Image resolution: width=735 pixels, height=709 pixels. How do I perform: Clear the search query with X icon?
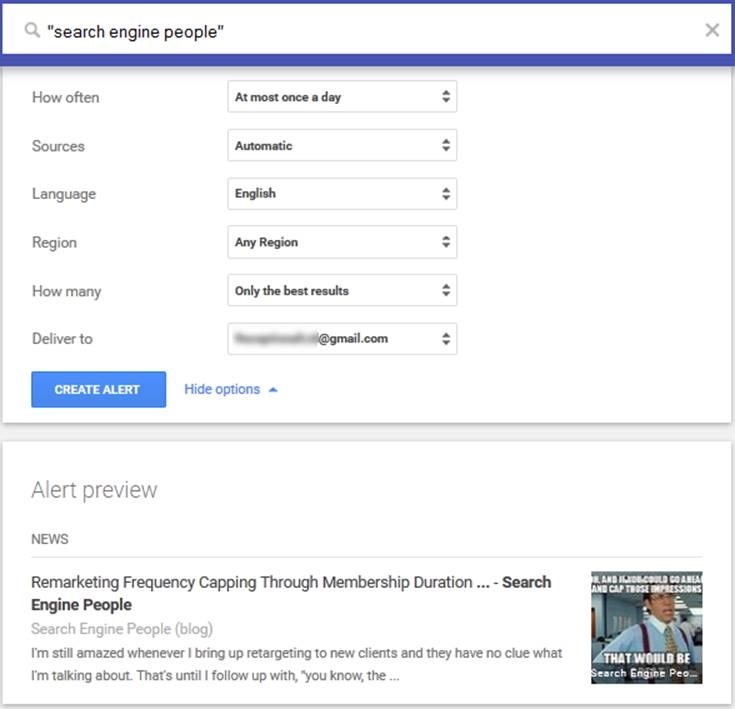click(711, 30)
